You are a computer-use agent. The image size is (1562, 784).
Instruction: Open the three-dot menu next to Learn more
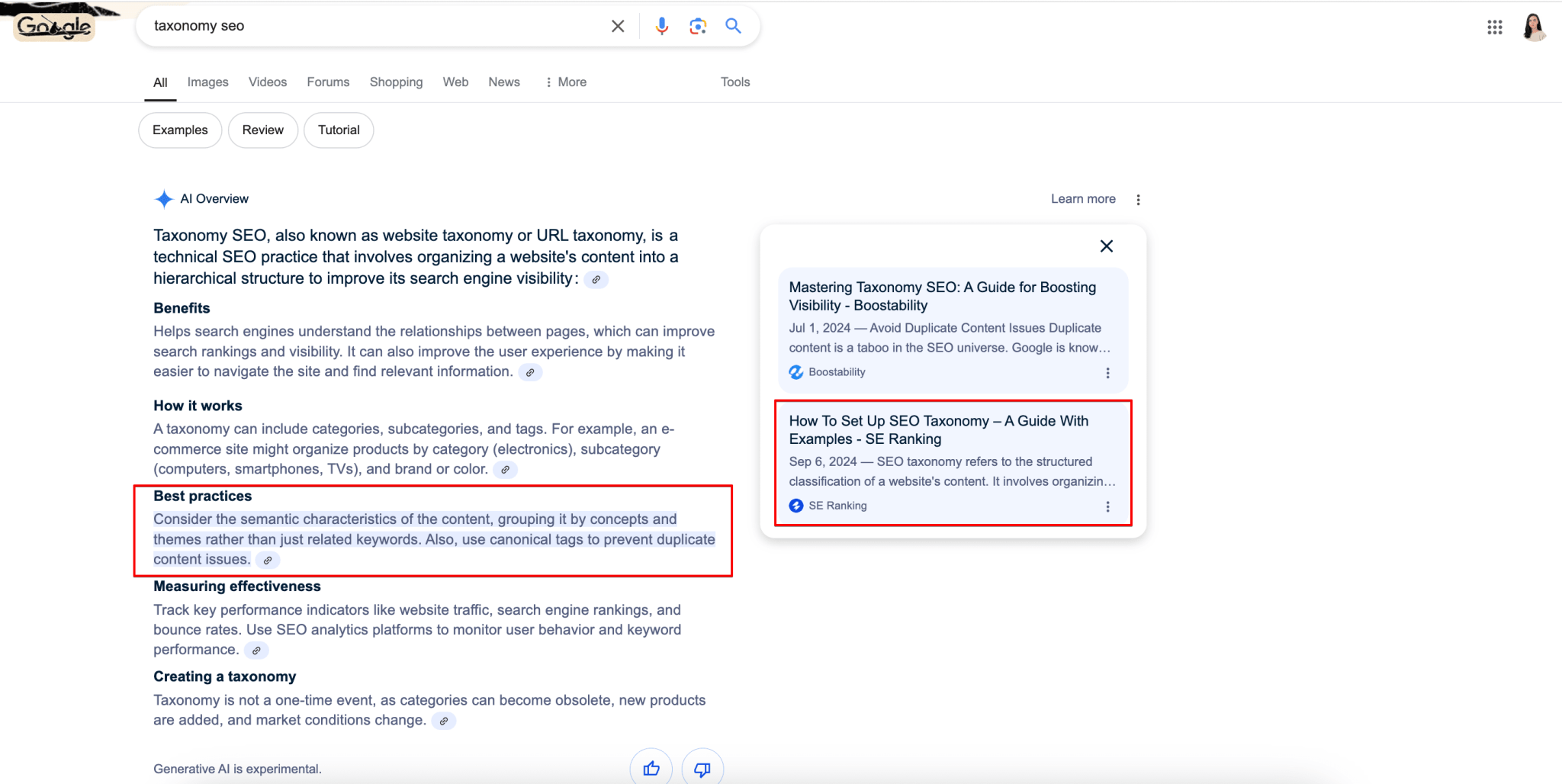[1138, 199]
